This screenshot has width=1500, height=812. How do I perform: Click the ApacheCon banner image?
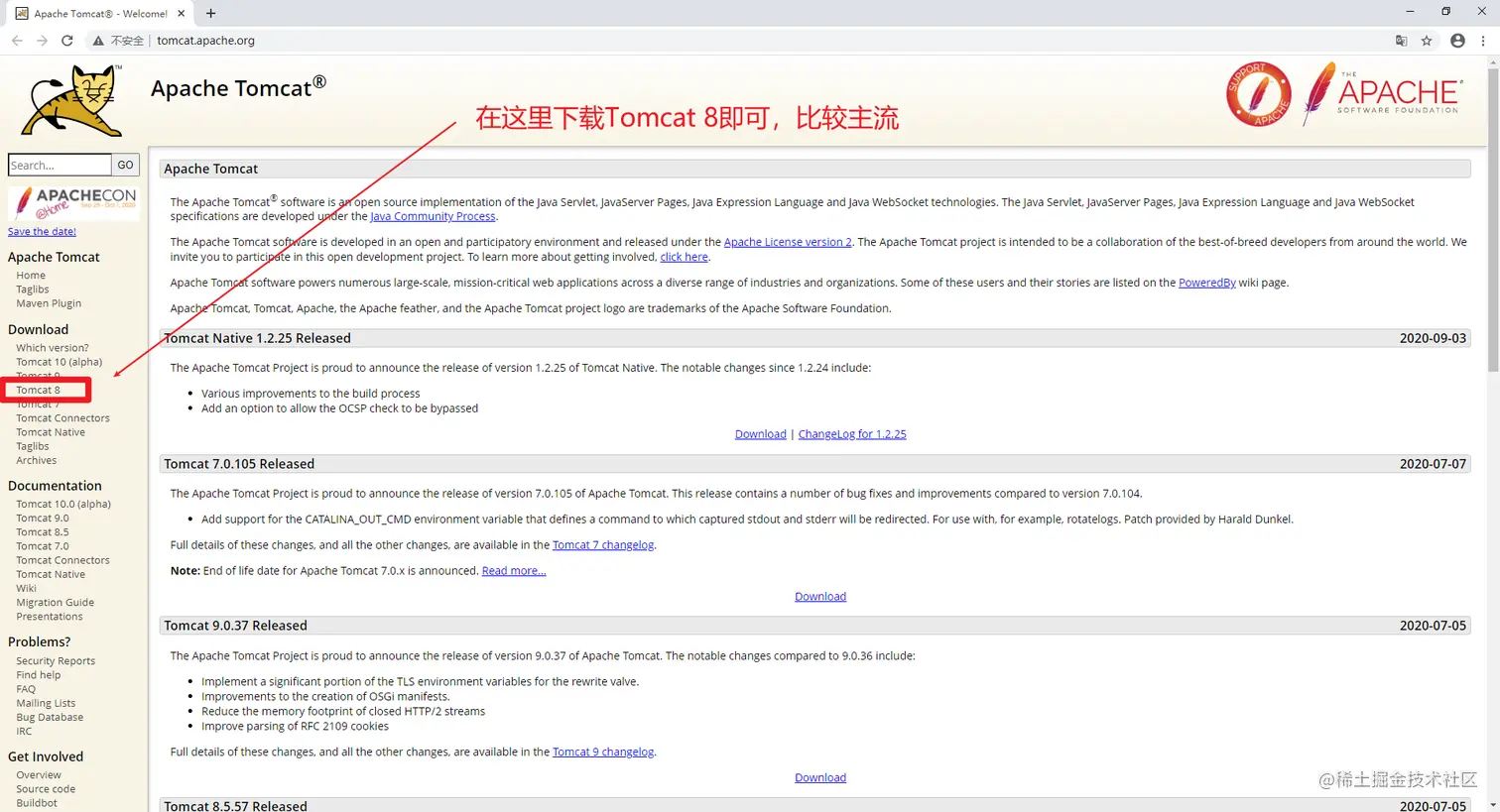[x=73, y=203]
